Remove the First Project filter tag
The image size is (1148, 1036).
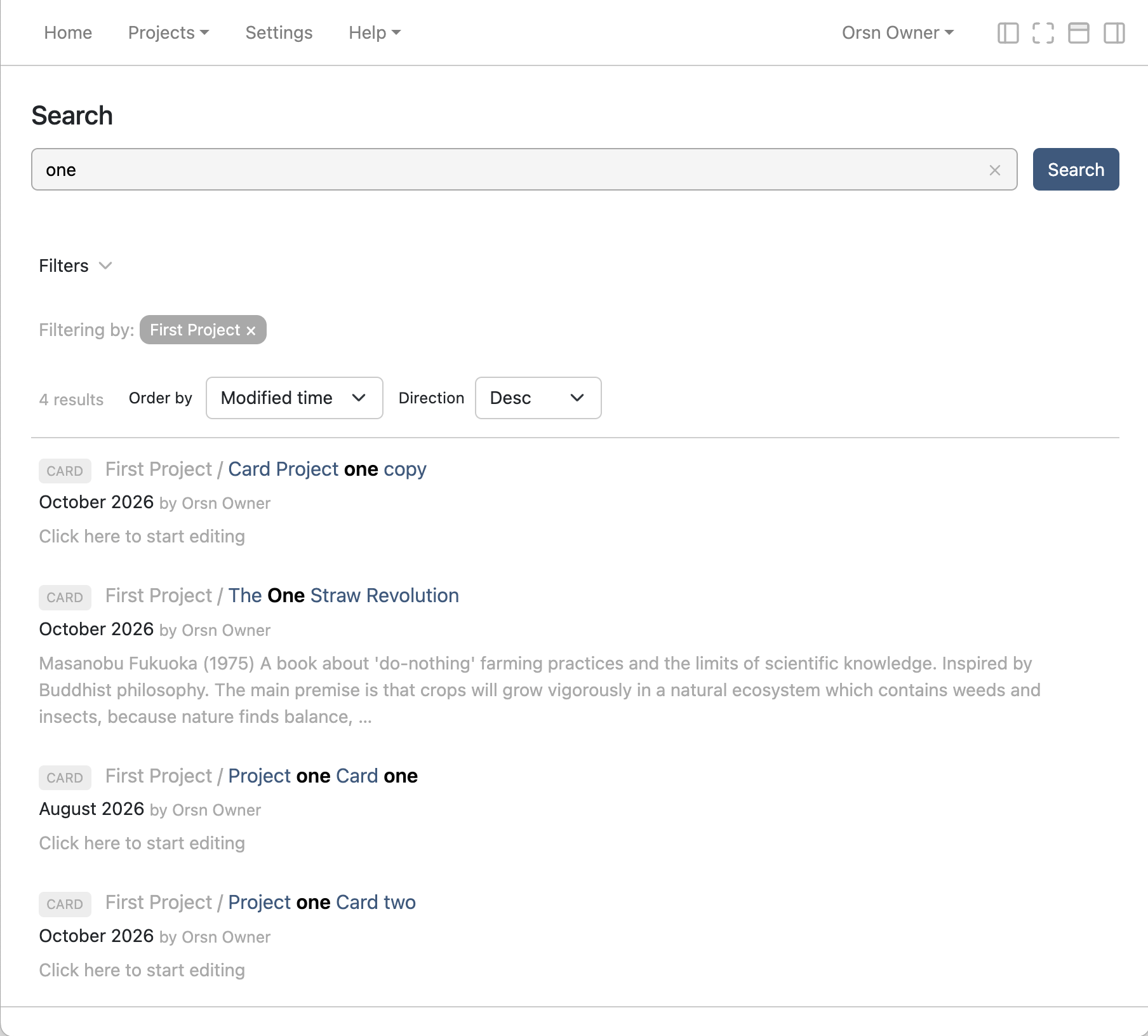point(251,331)
